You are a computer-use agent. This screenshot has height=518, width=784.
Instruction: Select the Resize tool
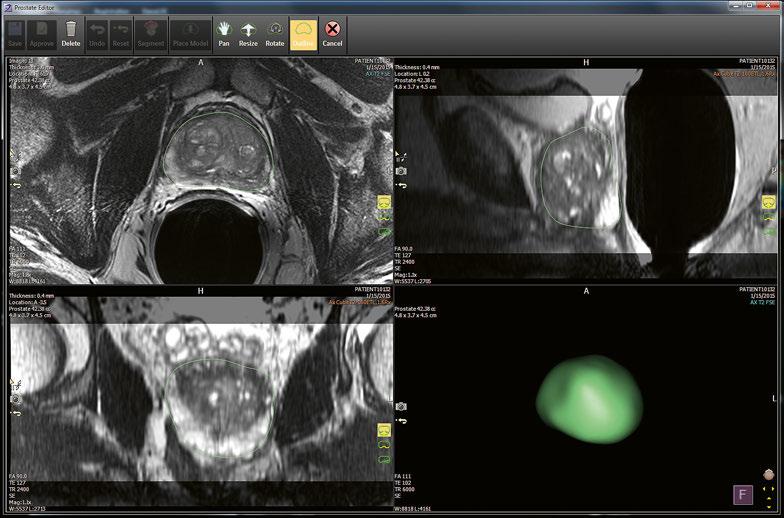(x=248, y=34)
